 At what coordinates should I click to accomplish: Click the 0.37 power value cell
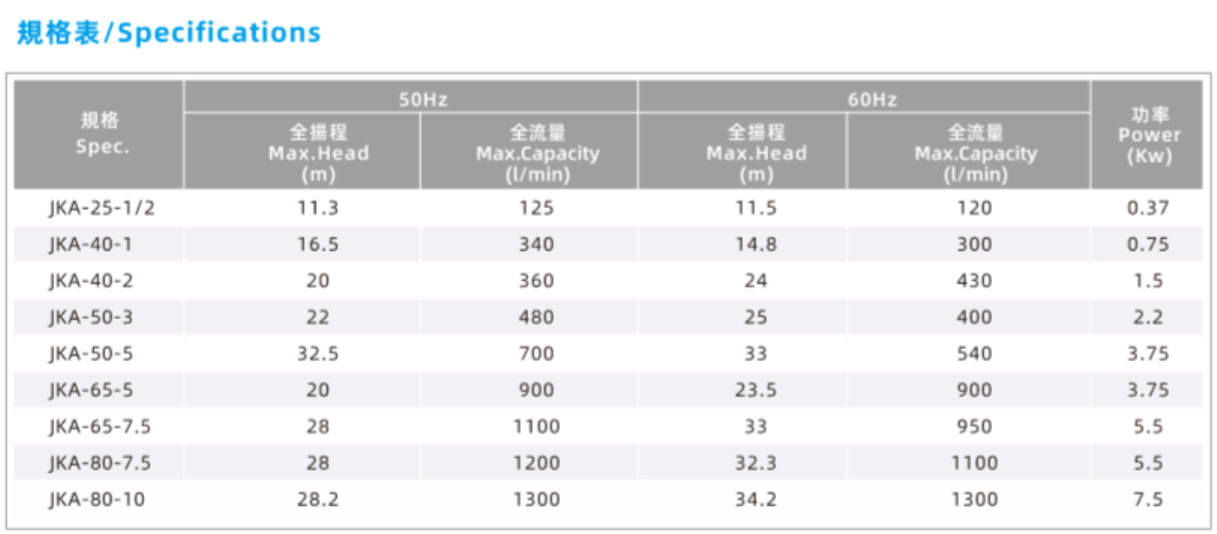pos(1147,208)
